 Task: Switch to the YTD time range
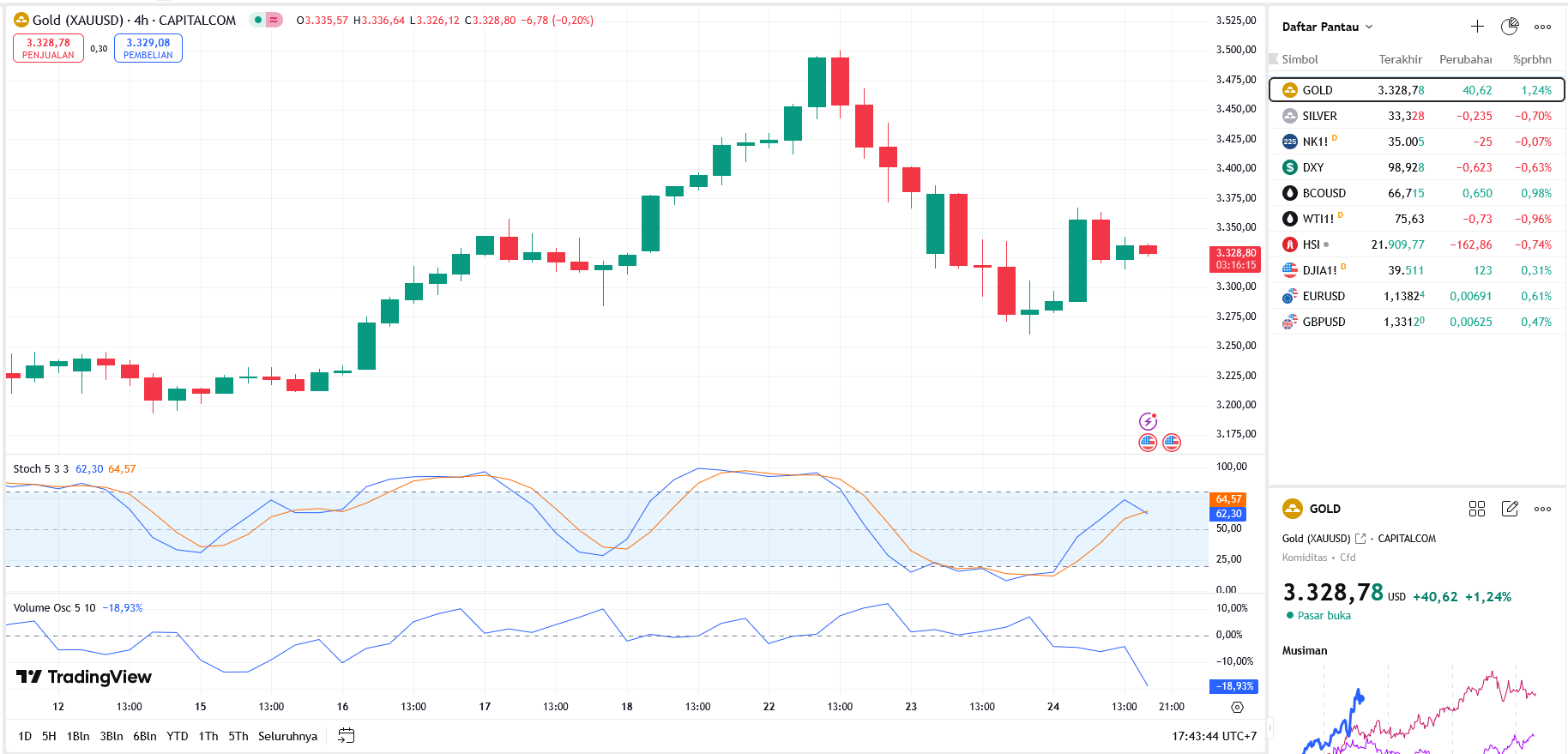click(x=177, y=736)
